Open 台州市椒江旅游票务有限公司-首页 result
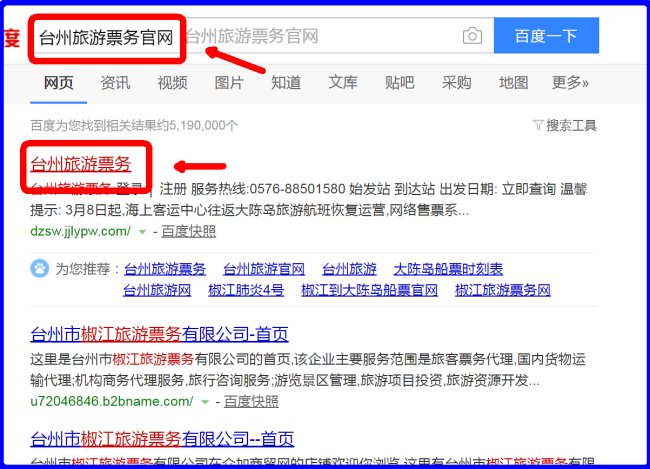650x469 pixels. (x=160, y=334)
